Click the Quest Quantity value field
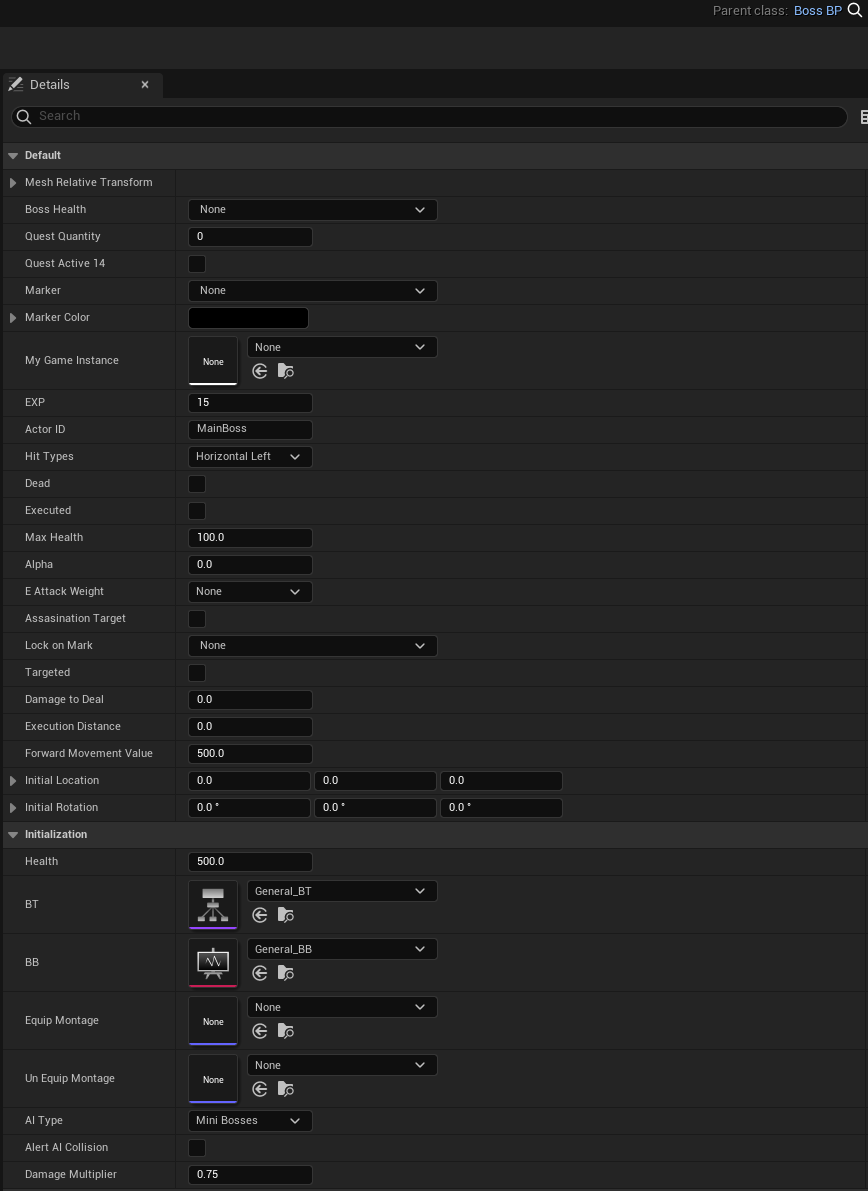This screenshot has height=1191, width=868. [x=250, y=236]
